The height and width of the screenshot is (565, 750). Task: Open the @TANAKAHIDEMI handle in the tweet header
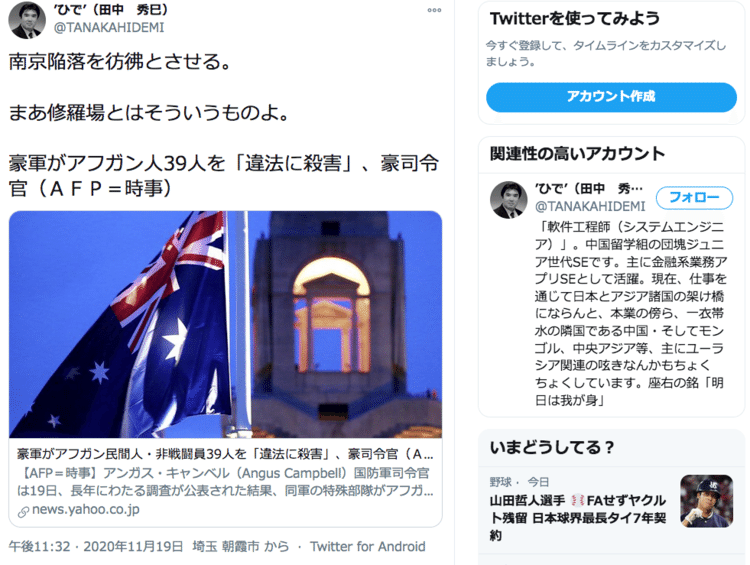point(109,28)
